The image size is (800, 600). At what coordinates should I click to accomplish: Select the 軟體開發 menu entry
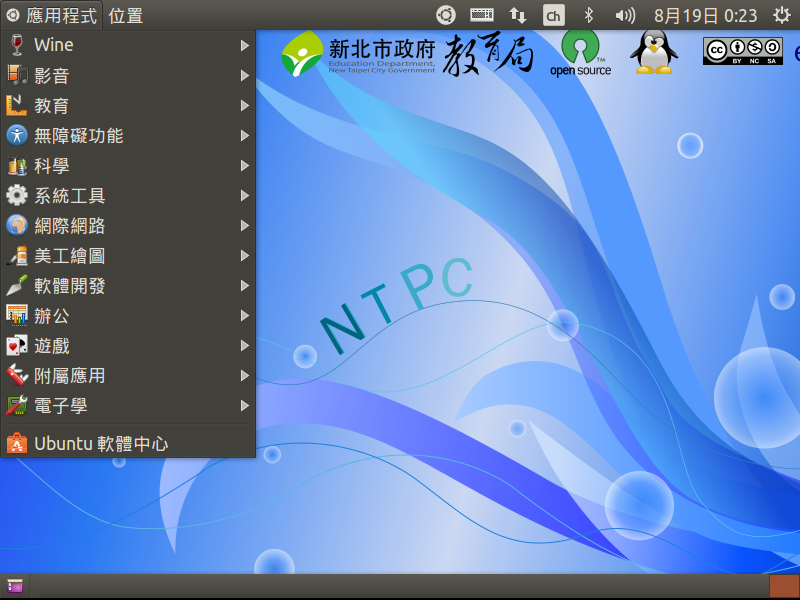[70, 285]
